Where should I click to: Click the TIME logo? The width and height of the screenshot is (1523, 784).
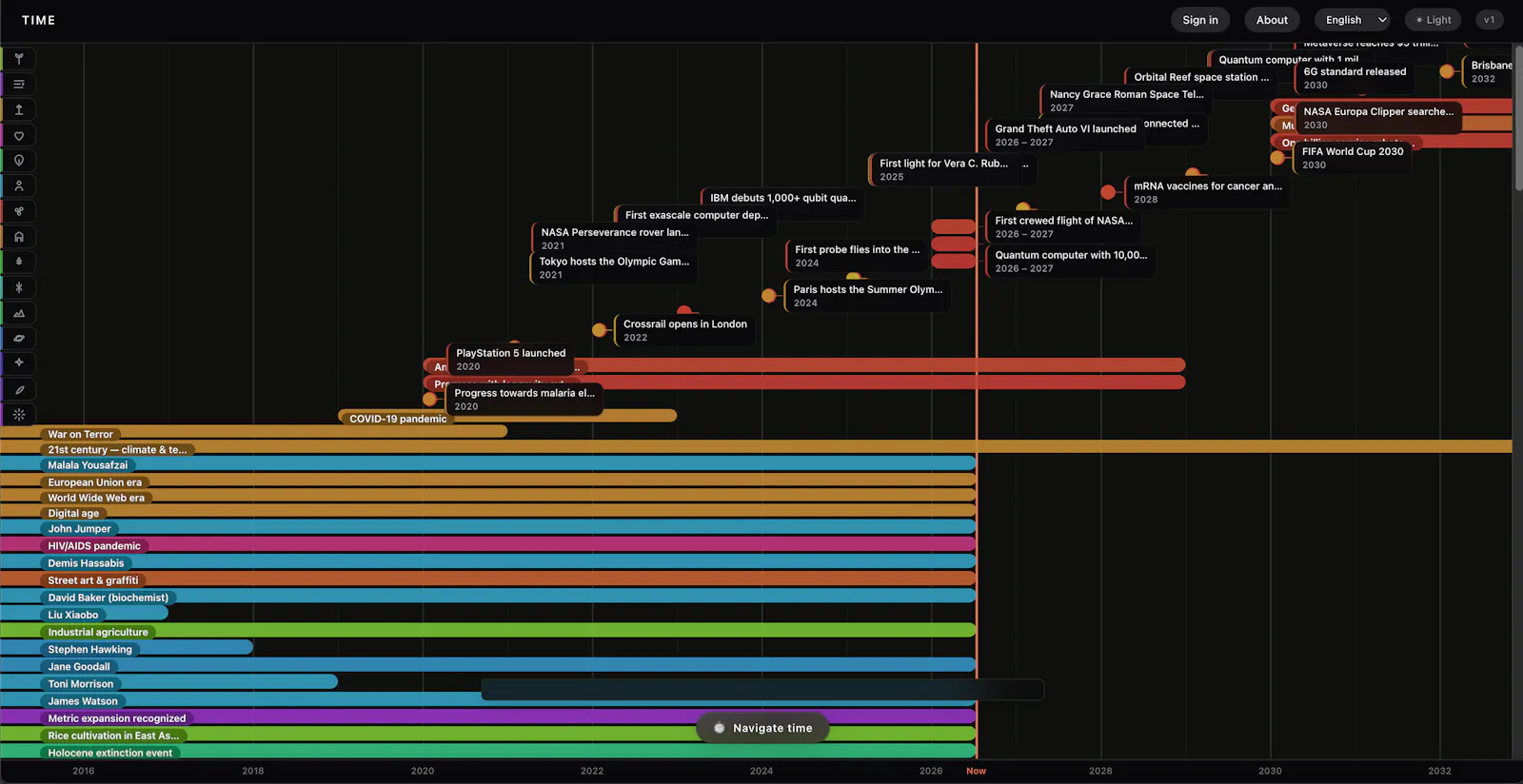39,20
